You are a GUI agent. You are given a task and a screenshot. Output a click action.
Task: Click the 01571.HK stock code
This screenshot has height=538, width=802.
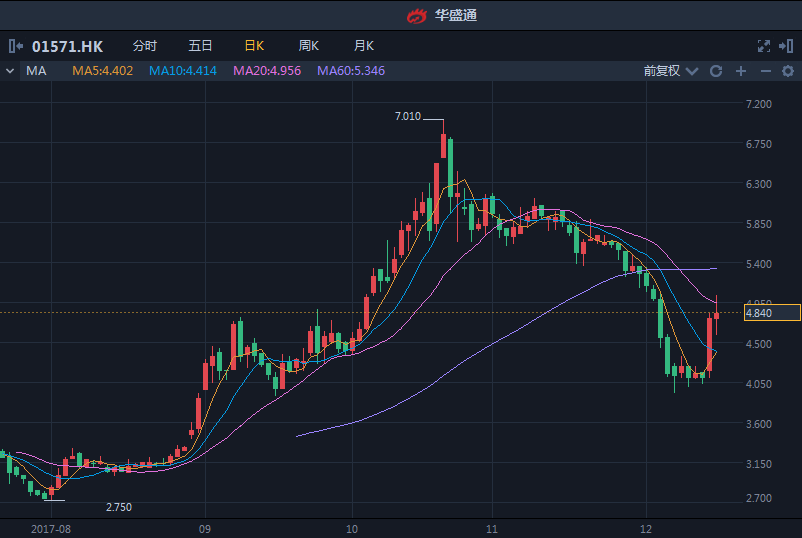67,46
